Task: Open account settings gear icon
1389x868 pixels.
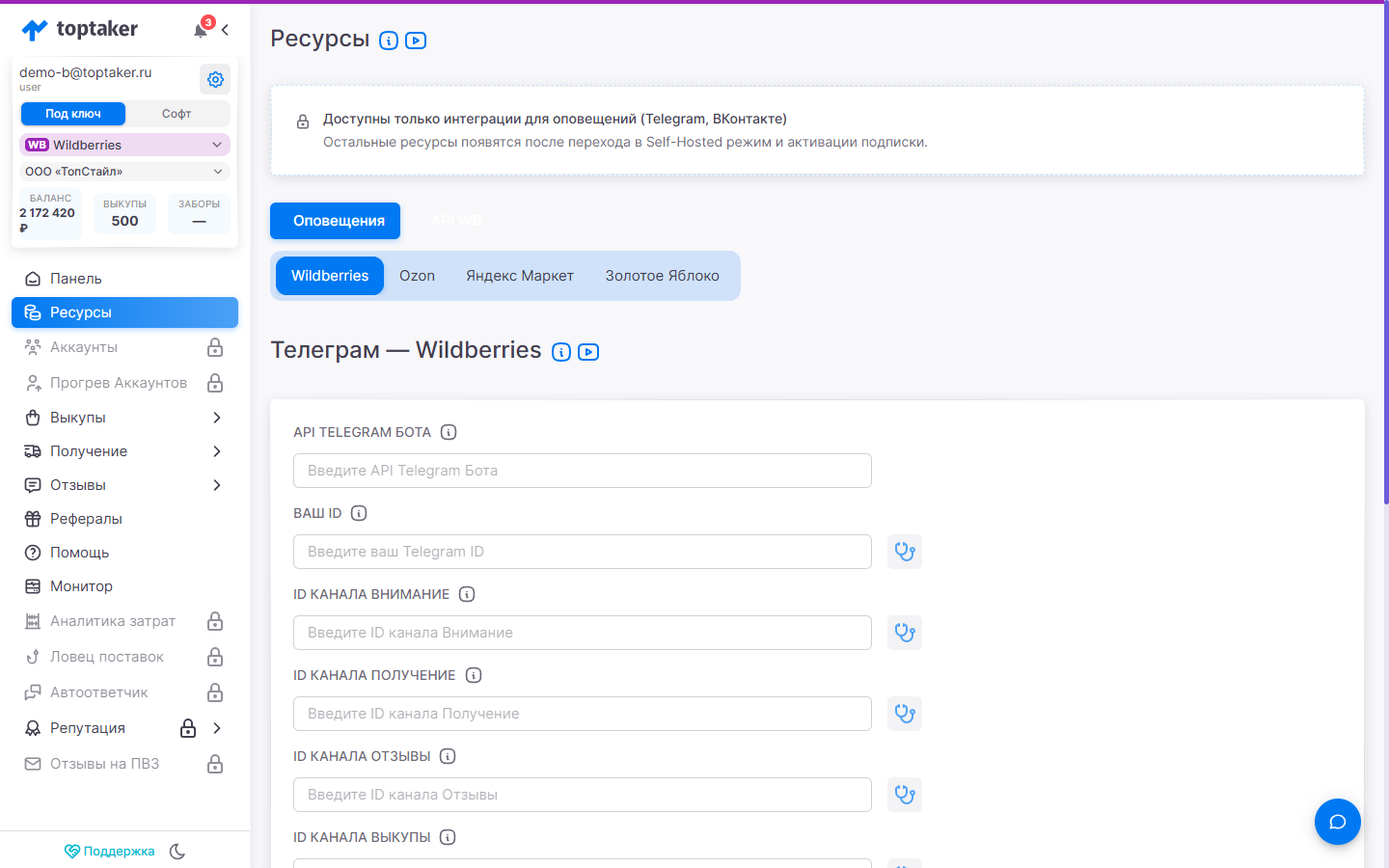Action: click(215, 79)
